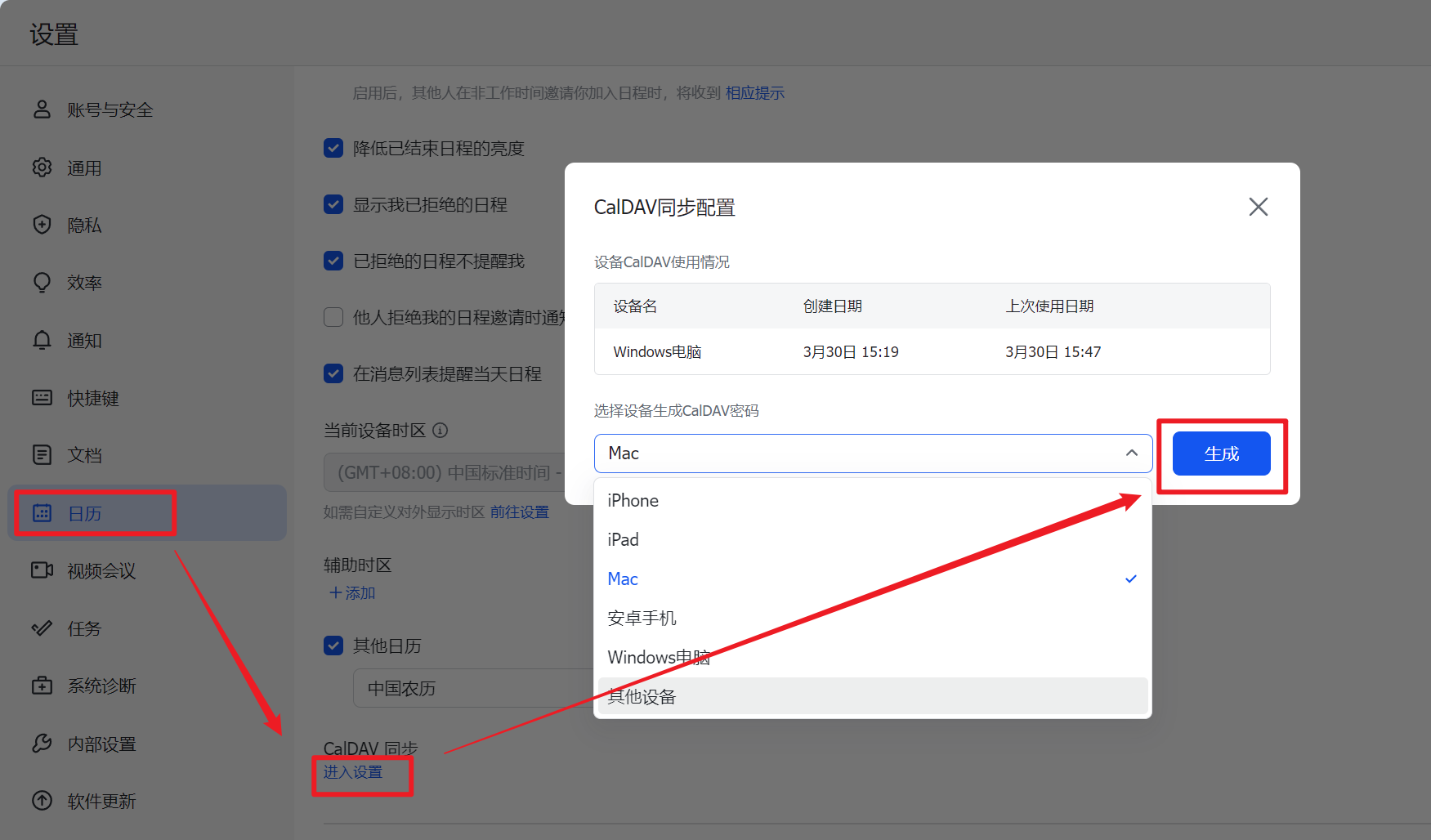Screen dimensions: 1431x840
Task: Click the checkmark icon beside 任务
Action: pyautogui.click(x=42, y=628)
